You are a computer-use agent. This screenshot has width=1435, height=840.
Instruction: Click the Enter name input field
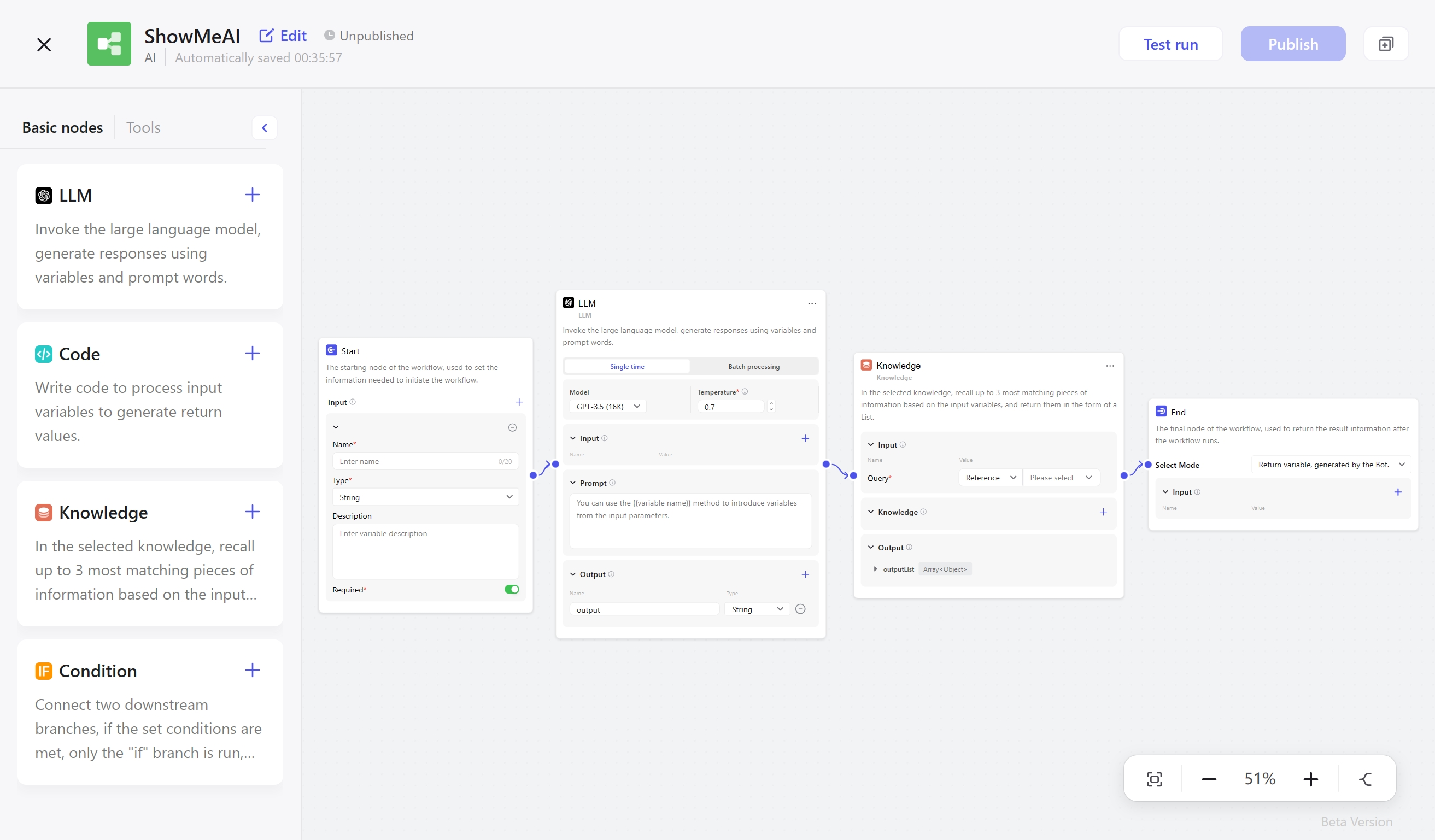point(415,461)
